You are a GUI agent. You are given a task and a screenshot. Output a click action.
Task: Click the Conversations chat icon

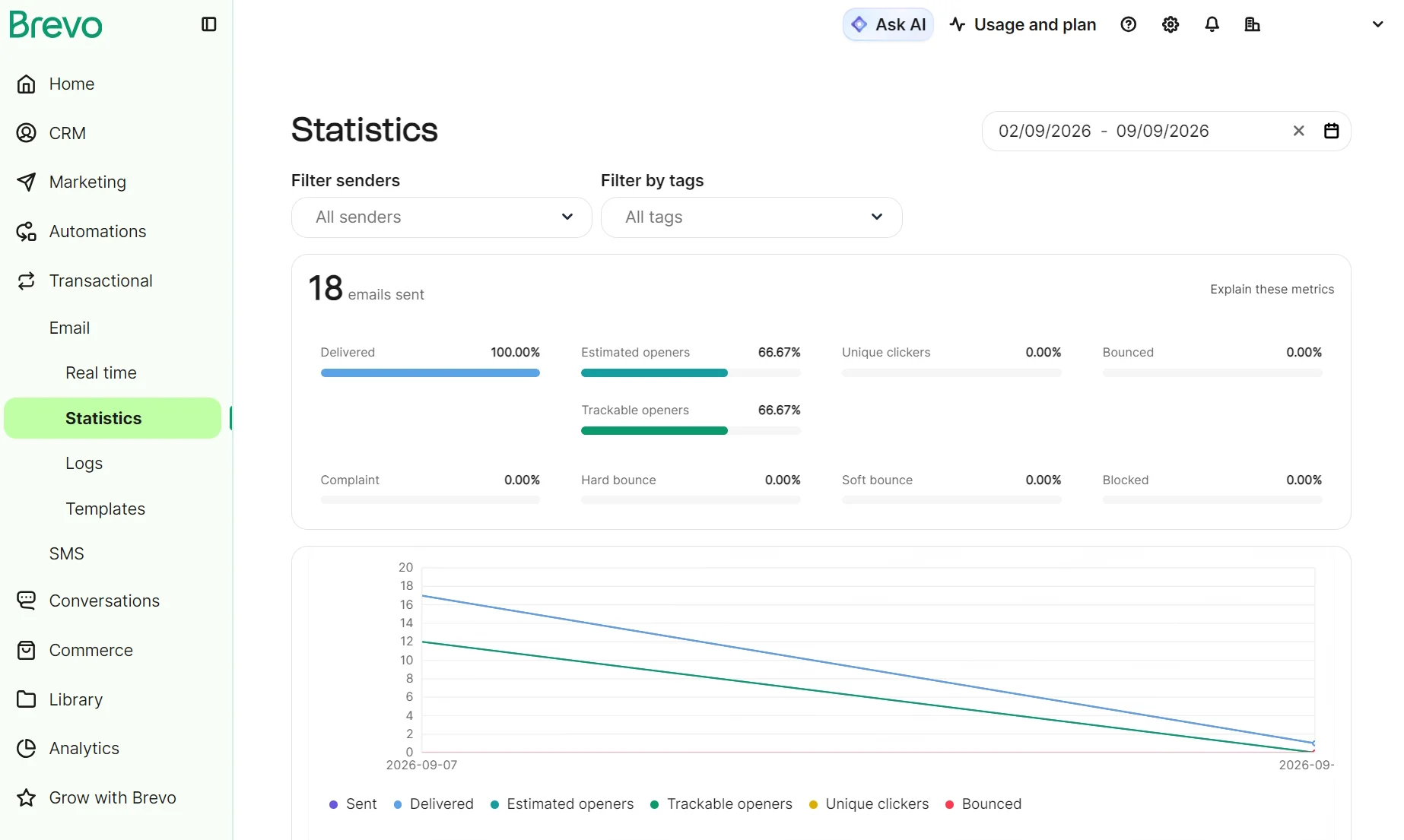point(27,601)
